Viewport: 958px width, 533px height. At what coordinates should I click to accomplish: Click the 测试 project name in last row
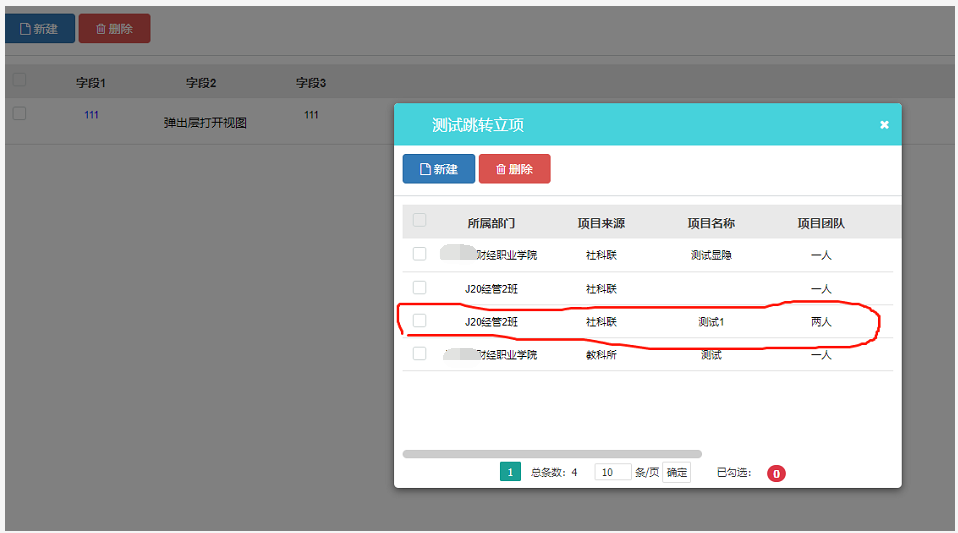pyautogui.click(x=711, y=355)
